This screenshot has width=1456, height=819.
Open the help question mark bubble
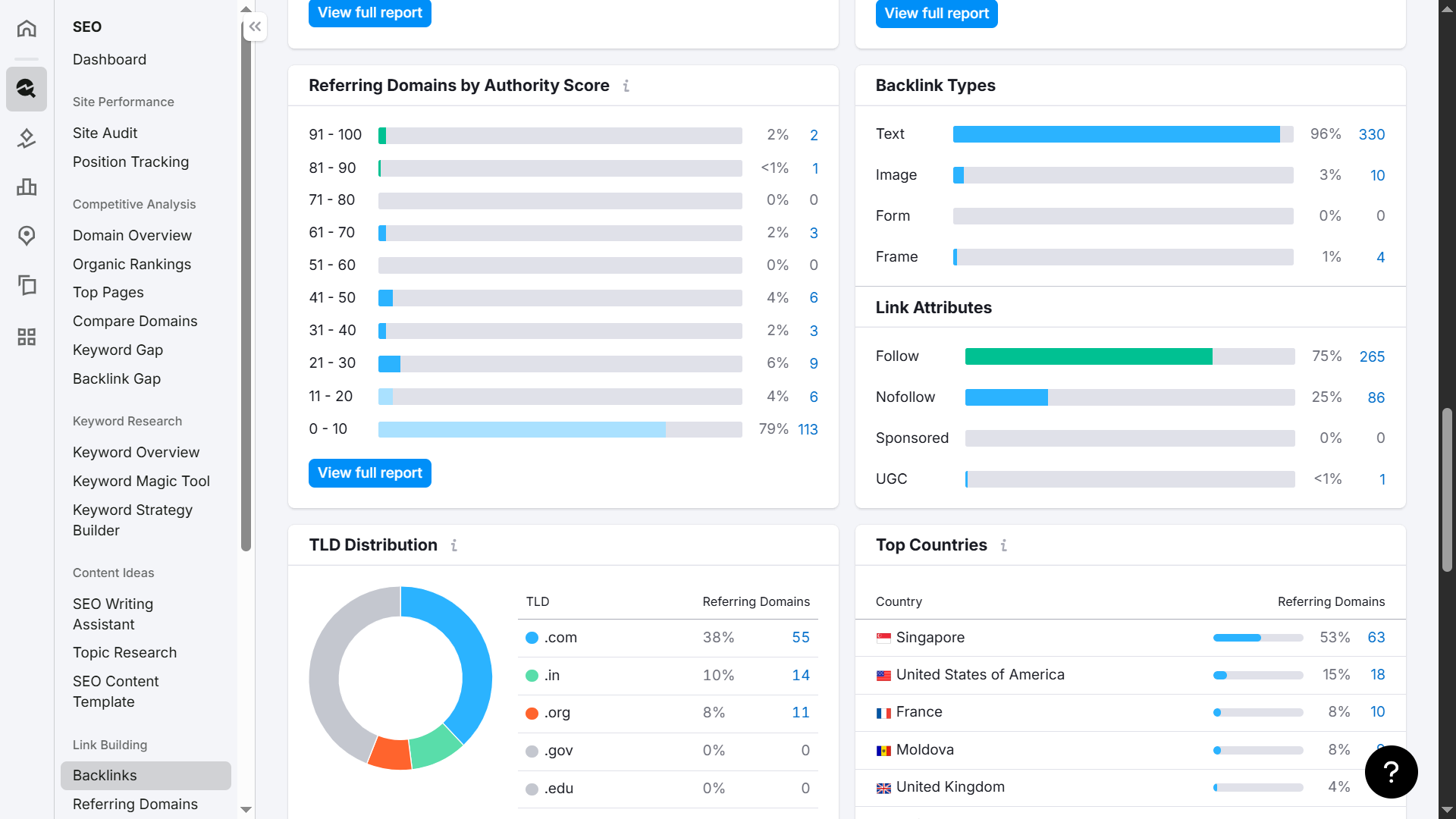(x=1391, y=772)
